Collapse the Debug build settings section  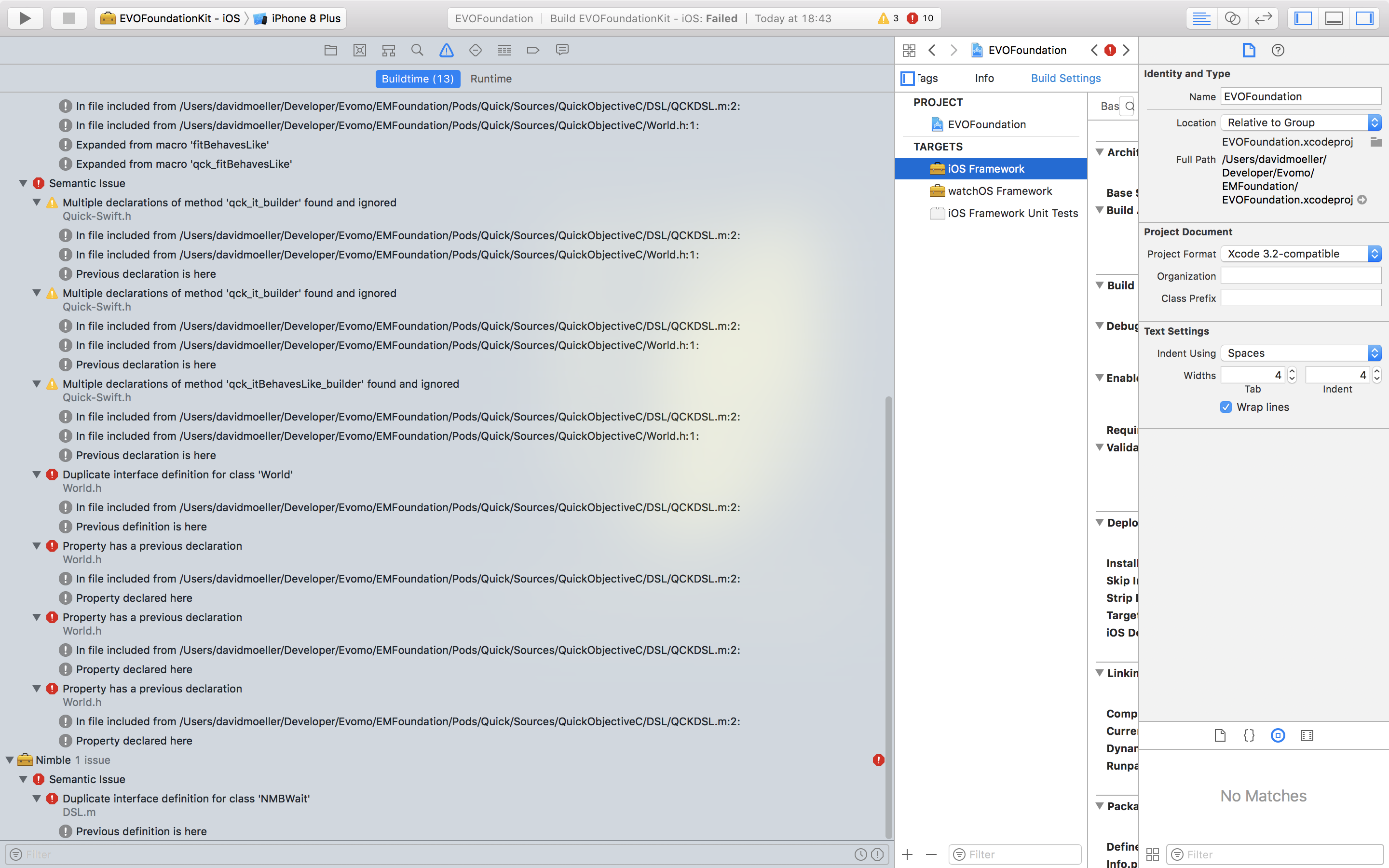(x=1100, y=326)
